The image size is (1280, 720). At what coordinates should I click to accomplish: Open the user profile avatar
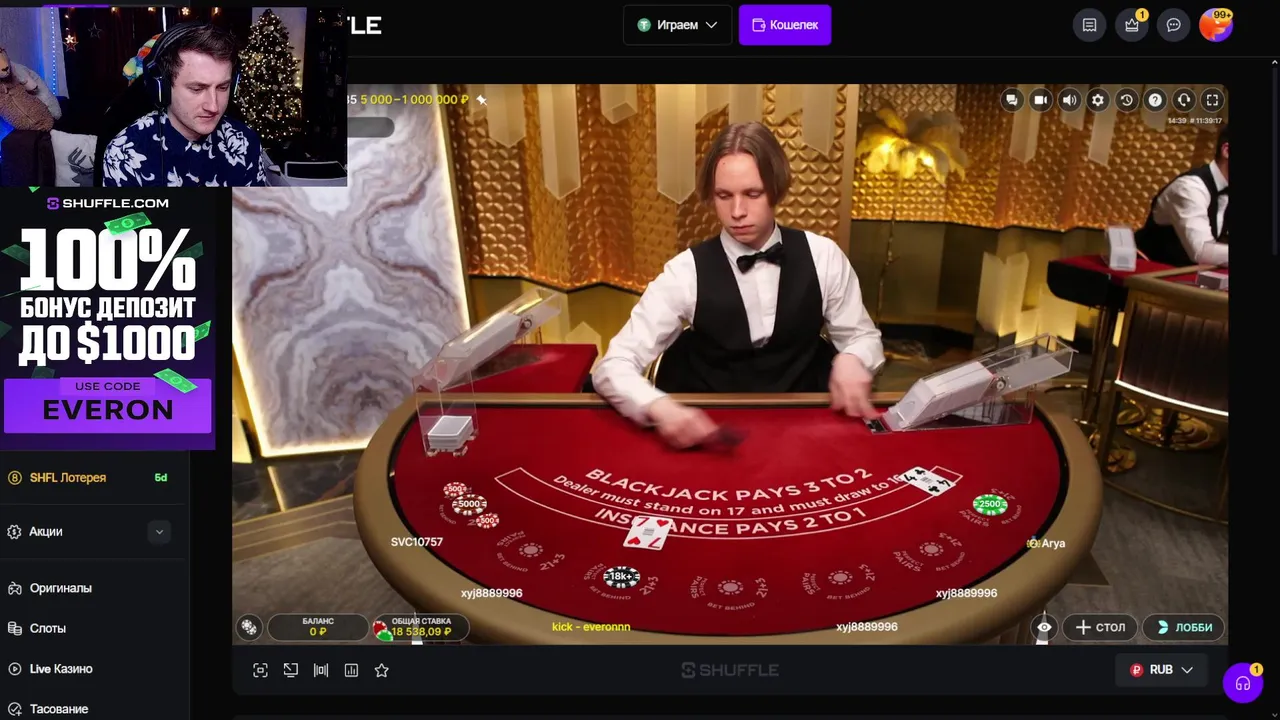[1215, 25]
